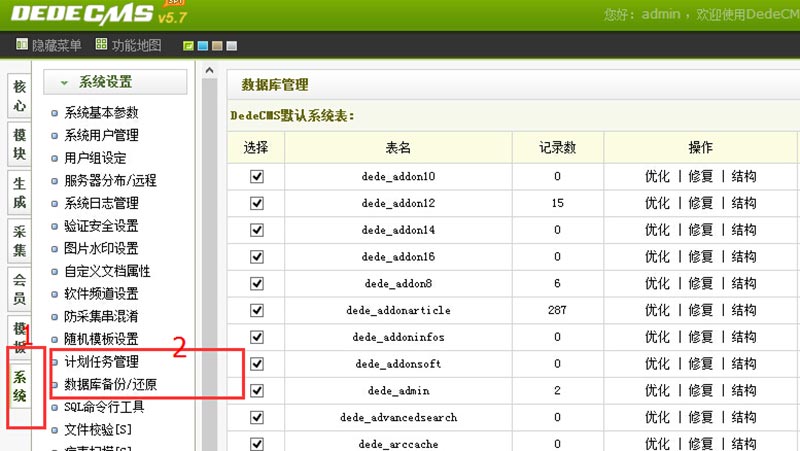This screenshot has height=451, width=800.
Task: Uncheck the dede_addon10 table checkbox
Action: (257, 176)
